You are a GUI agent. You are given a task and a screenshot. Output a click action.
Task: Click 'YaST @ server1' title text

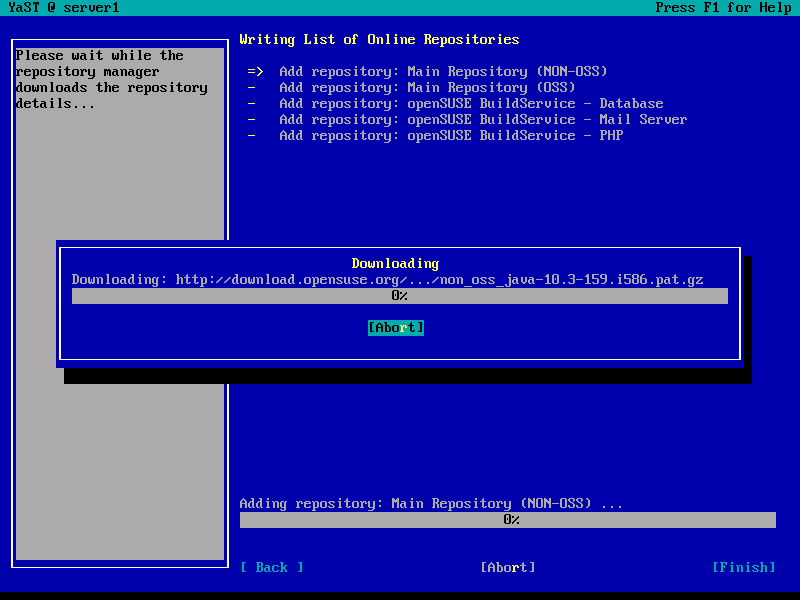click(x=64, y=8)
